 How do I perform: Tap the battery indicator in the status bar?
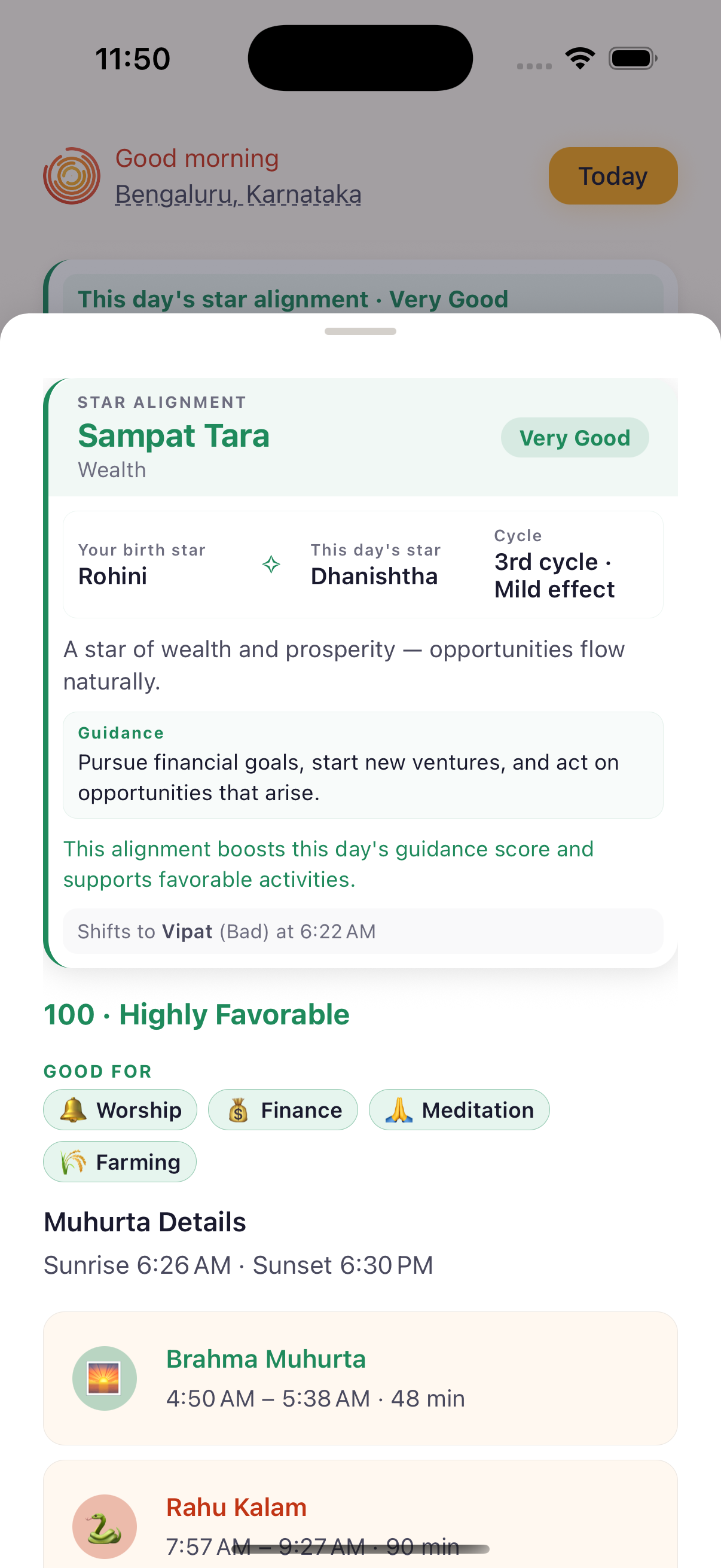(x=632, y=57)
